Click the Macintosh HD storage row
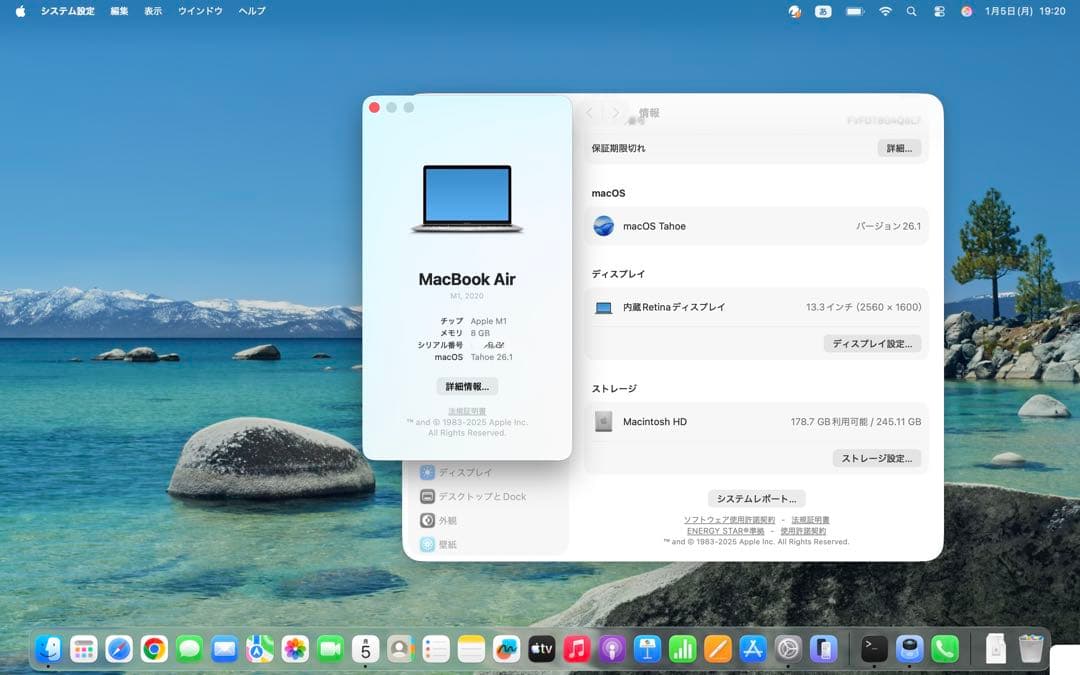This screenshot has width=1080, height=675. pos(756,422)
